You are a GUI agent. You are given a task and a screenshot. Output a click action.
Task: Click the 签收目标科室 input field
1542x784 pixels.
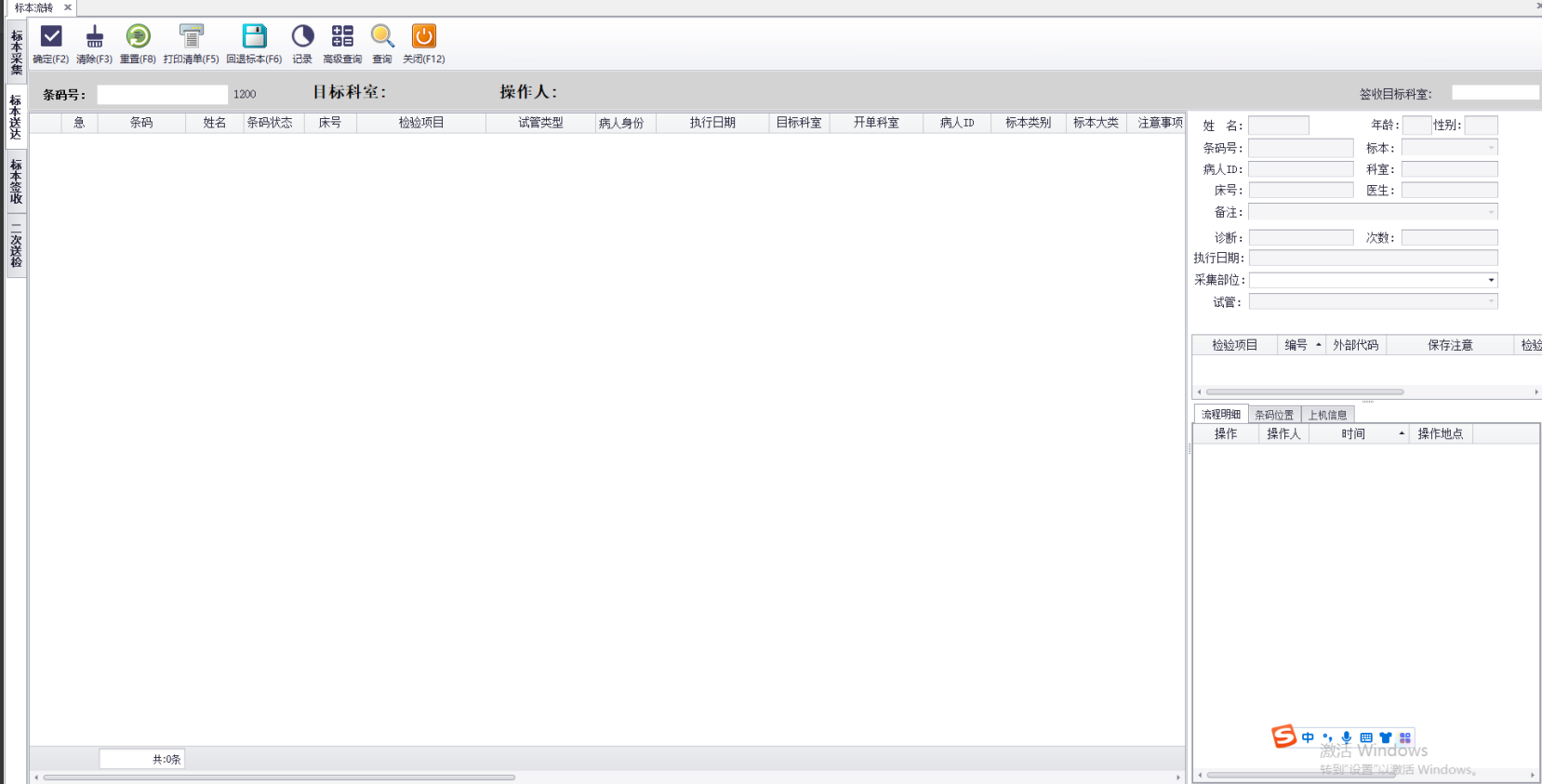coord(1495,93)
